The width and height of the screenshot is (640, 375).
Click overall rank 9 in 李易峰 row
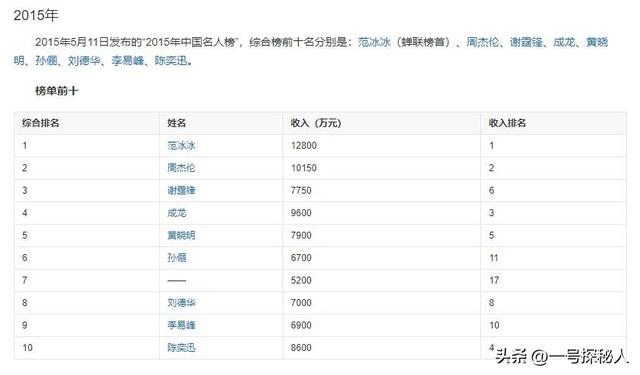tap(25, 325)
